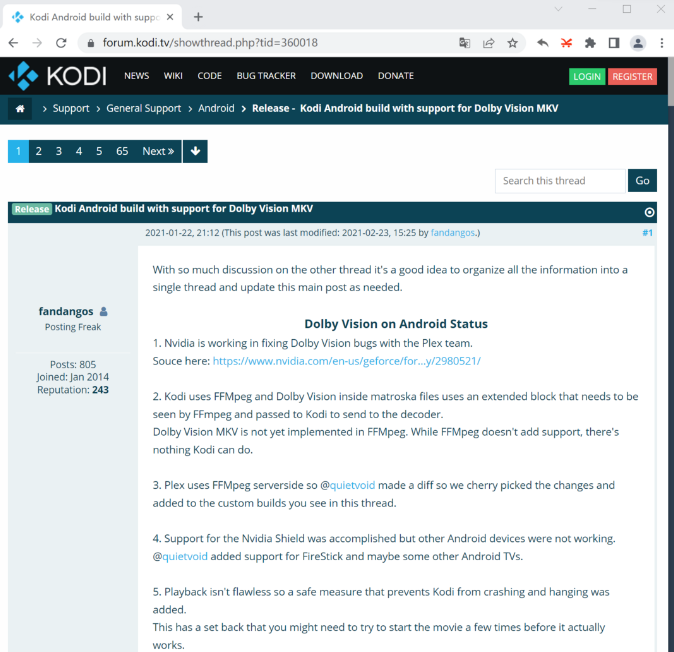The height and width of the screenshot is (652, 674).
Task: Go to thread page 5
Action: click(99, 151)
